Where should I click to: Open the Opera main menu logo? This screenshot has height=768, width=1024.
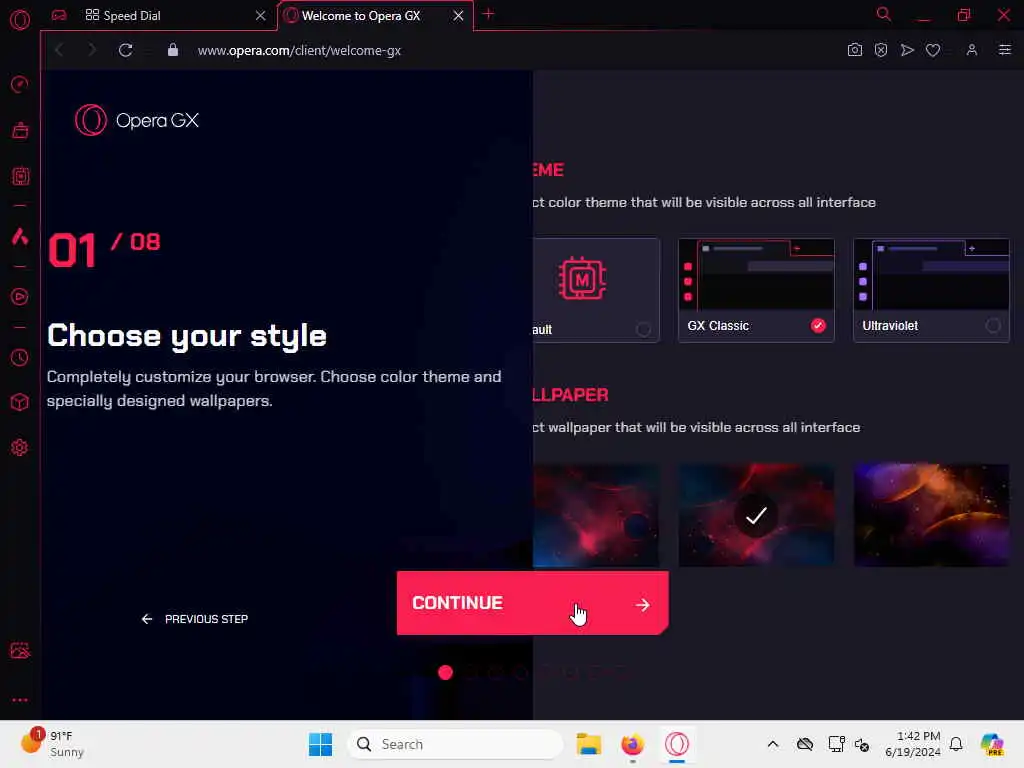point(20,20)
